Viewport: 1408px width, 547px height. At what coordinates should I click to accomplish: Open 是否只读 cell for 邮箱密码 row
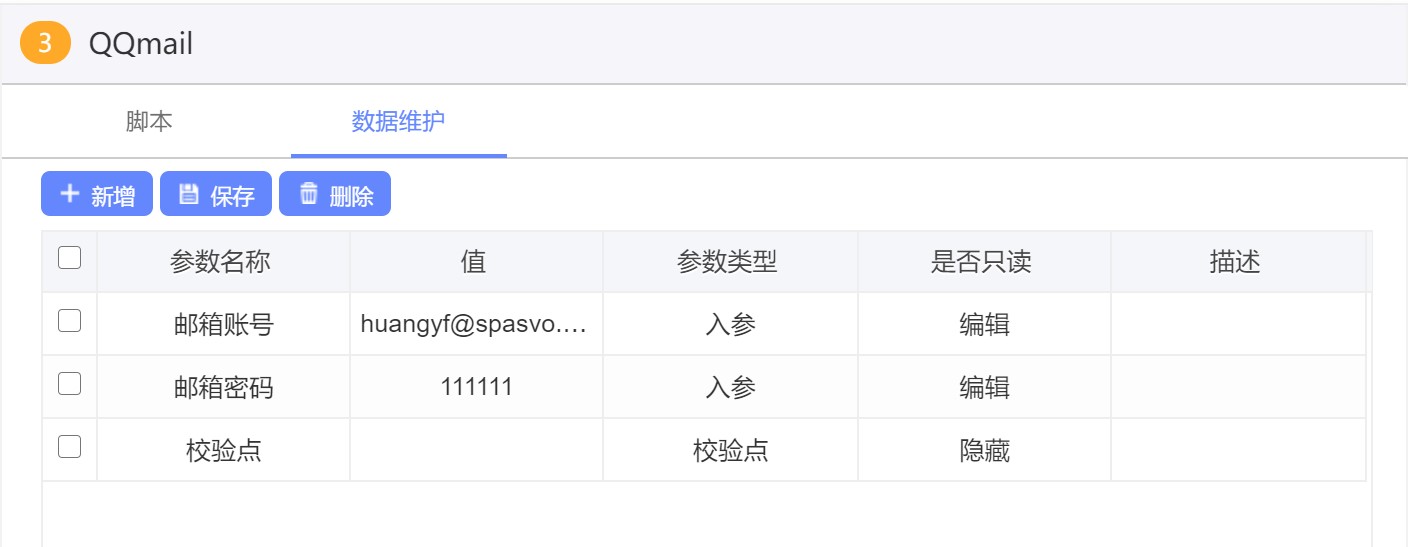(984, 387)
